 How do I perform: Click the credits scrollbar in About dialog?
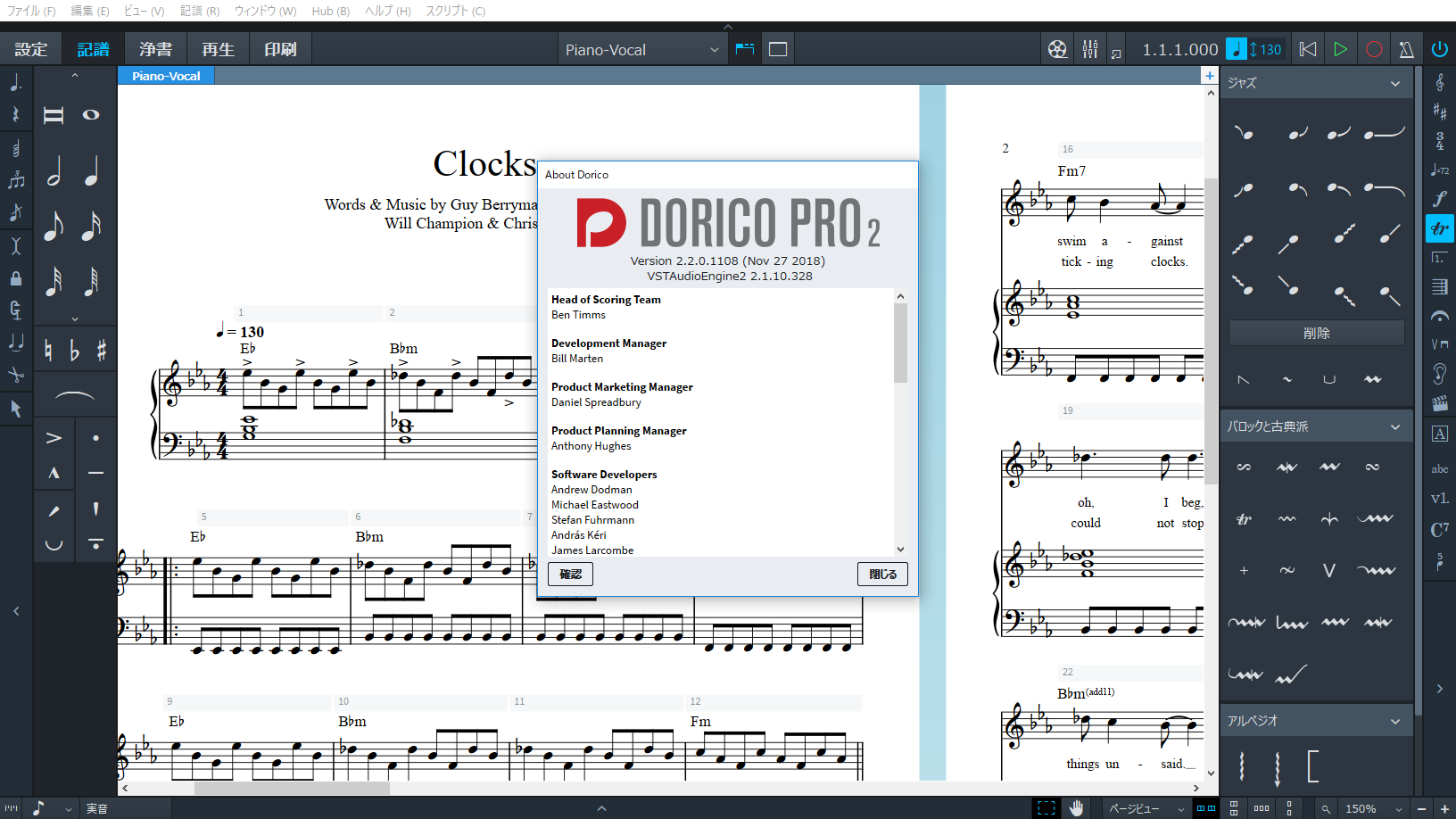(900, 343)
